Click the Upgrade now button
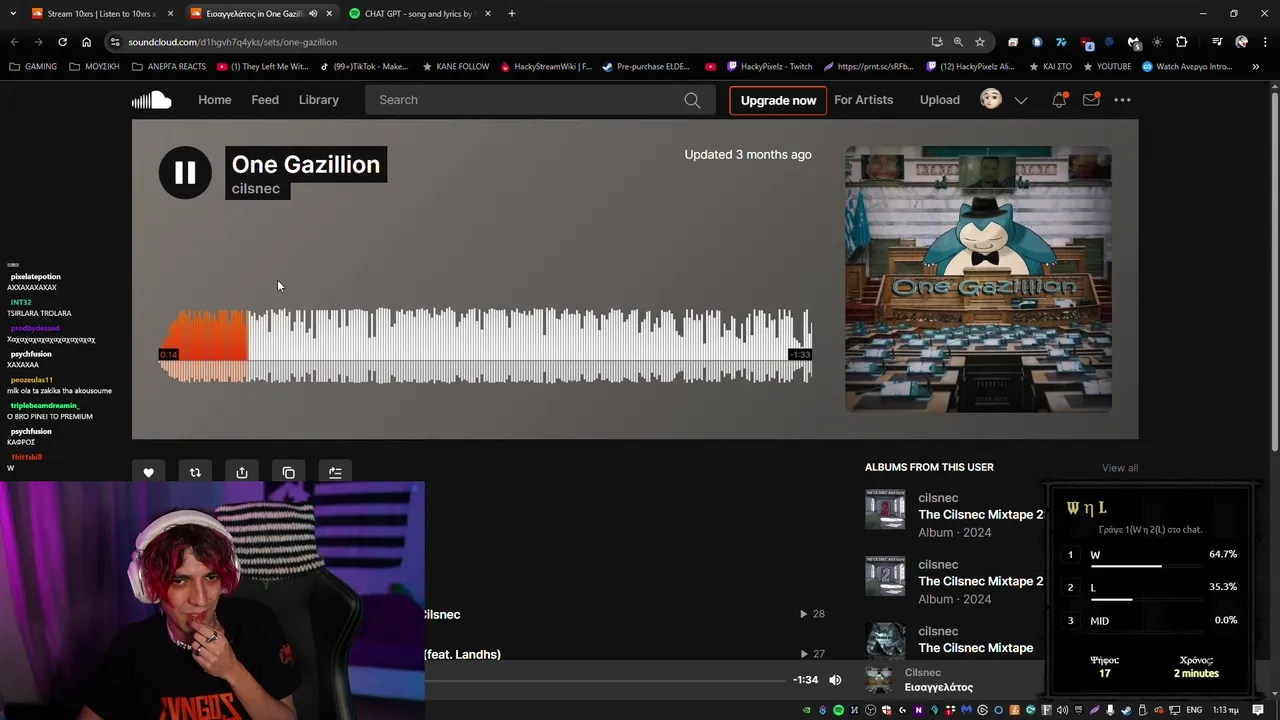This screenshot has height=720, width=1280. click(x=778, y=100)
